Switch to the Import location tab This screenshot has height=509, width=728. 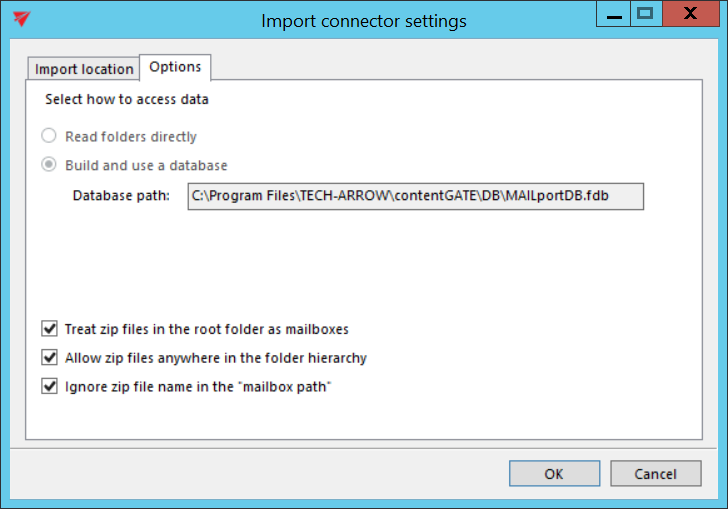coord(84,69)
